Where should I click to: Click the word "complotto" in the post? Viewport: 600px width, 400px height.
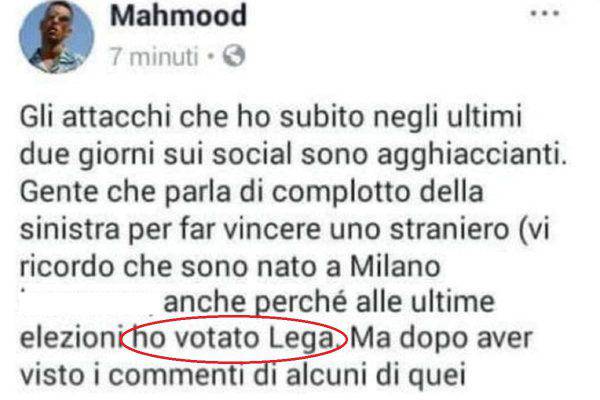[341, 193]
